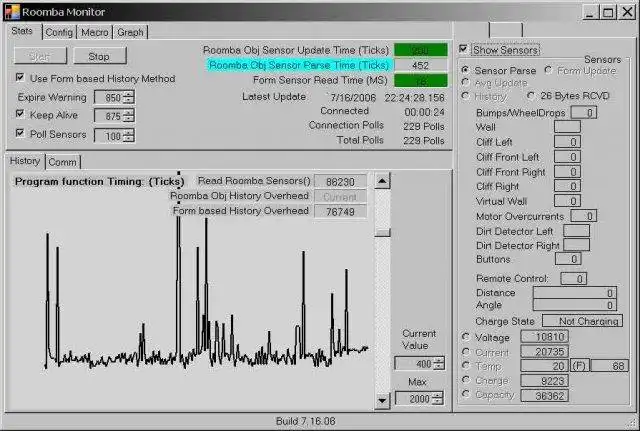This screenshot has width=640, height=431.
Task: Switch to the Stats tab
Action: tap(22, 31)
